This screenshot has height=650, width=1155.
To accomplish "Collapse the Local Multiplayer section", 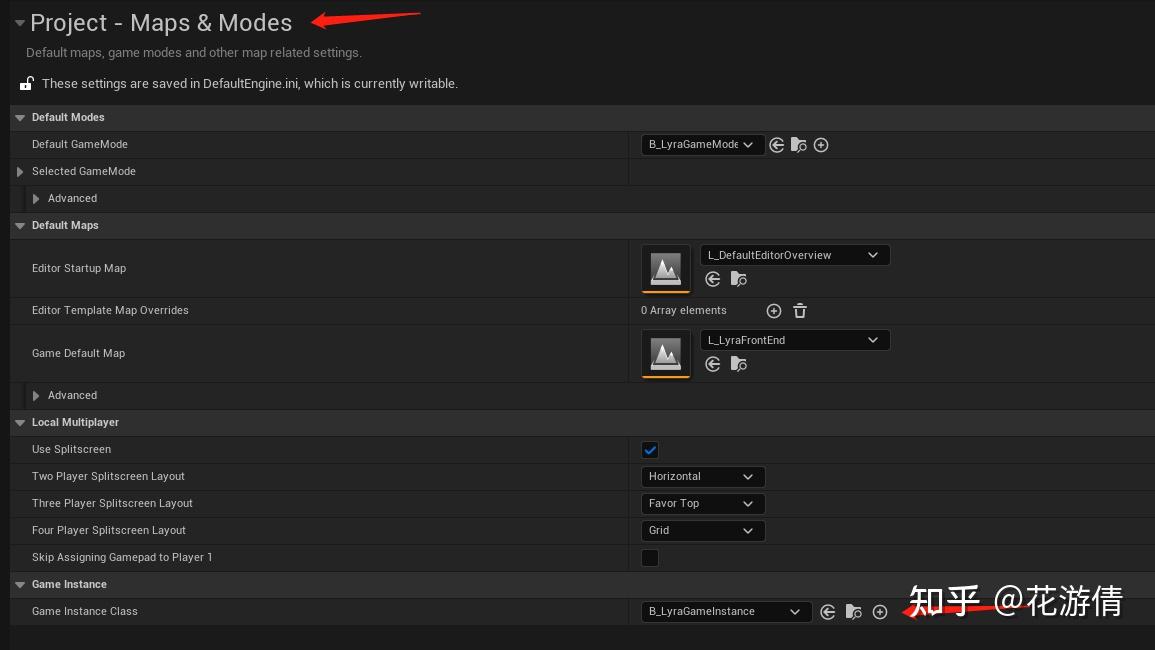I will click(x=20, y=423).
